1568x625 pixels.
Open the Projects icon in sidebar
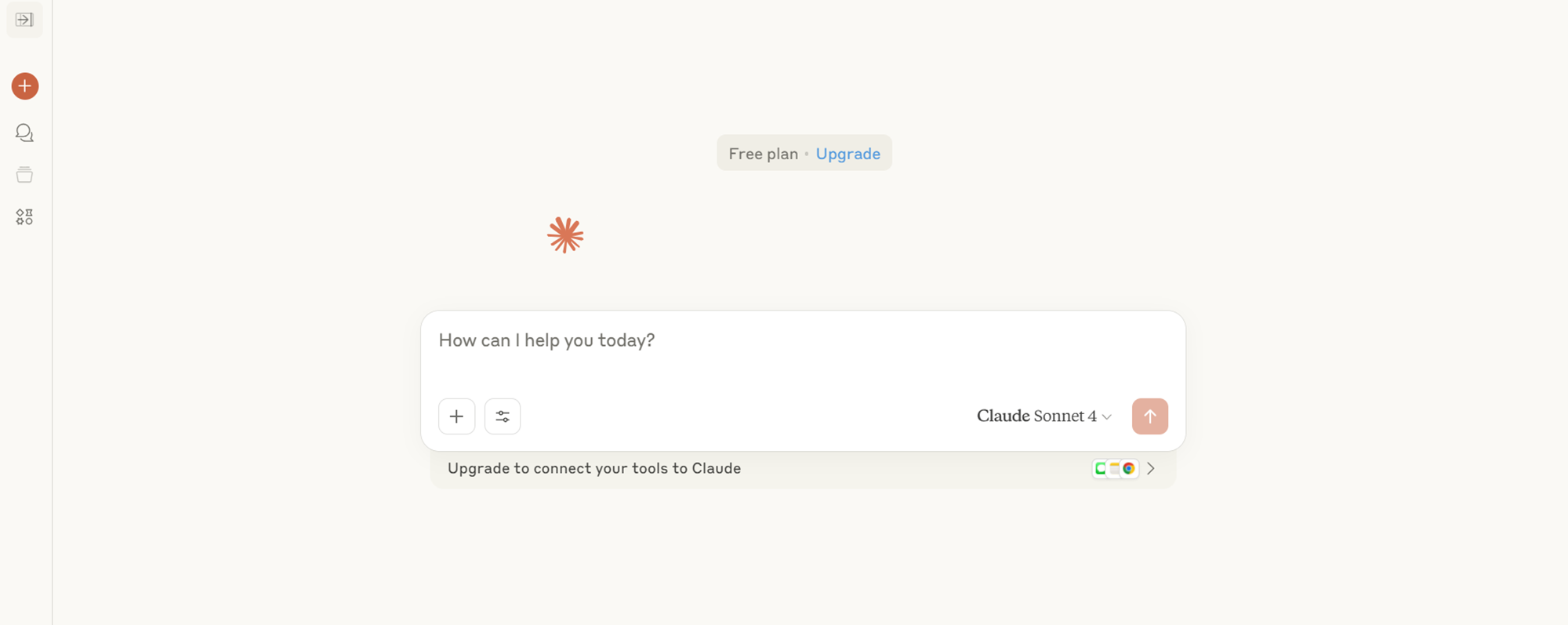(24, 175)
